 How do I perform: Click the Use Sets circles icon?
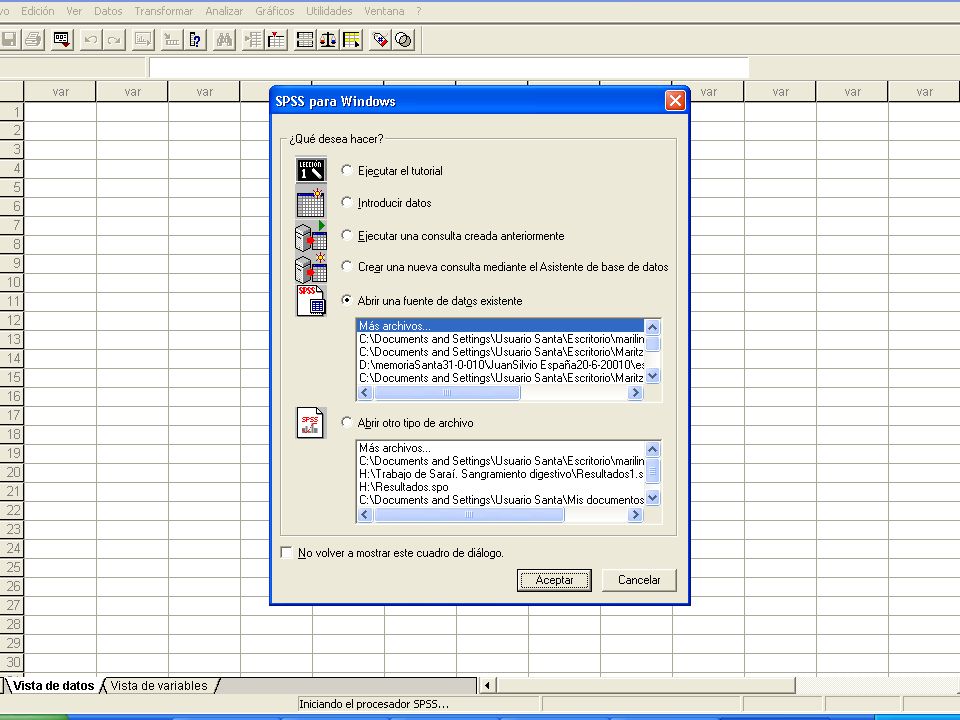point(403,40)
